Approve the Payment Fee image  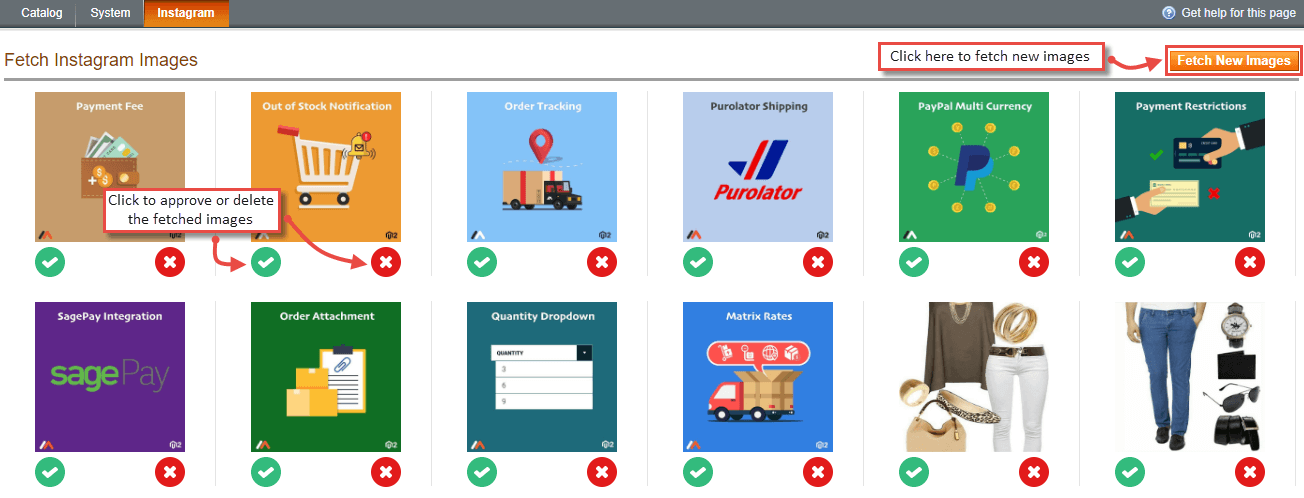50,263
